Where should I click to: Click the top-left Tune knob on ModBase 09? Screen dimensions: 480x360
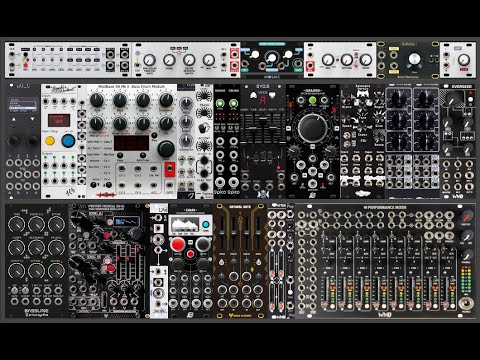tap(97, 100)
